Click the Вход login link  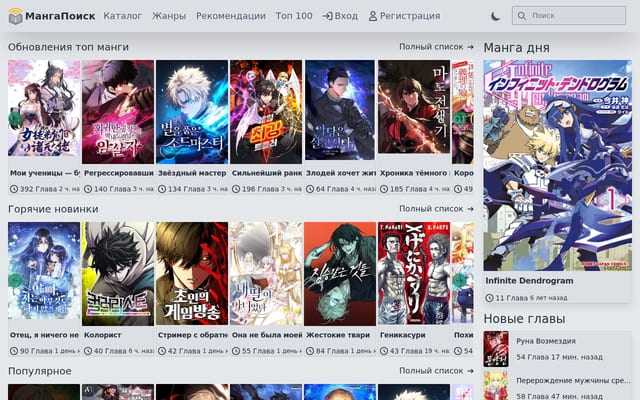(340, 16)
